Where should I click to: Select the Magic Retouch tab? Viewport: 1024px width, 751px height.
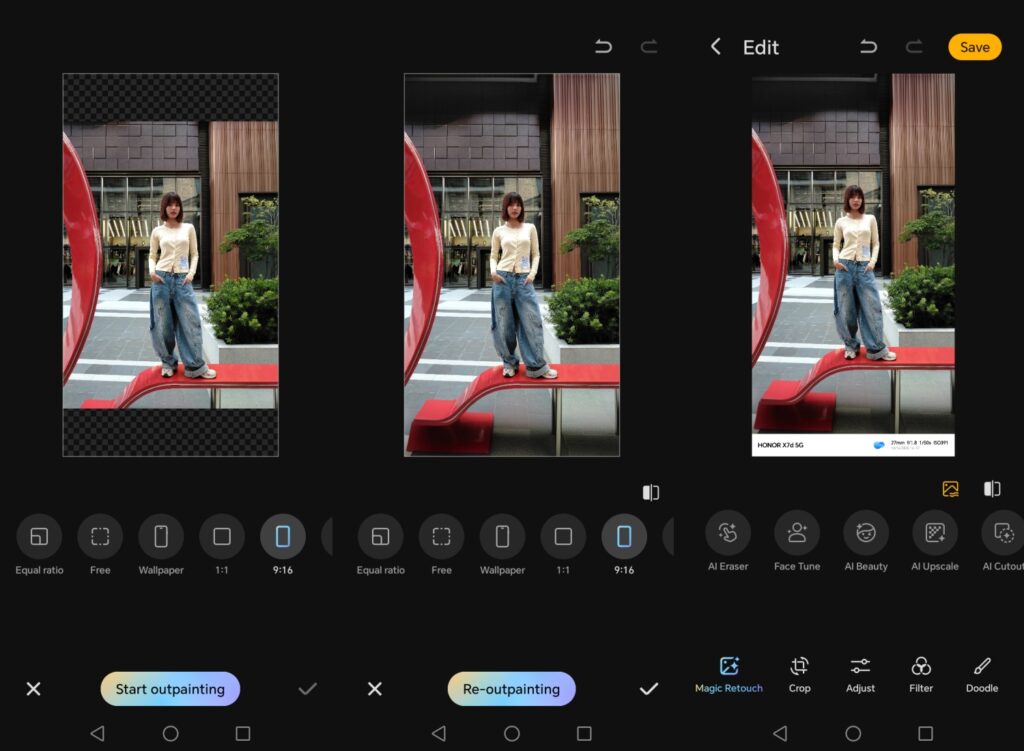(x=729, y=667)
